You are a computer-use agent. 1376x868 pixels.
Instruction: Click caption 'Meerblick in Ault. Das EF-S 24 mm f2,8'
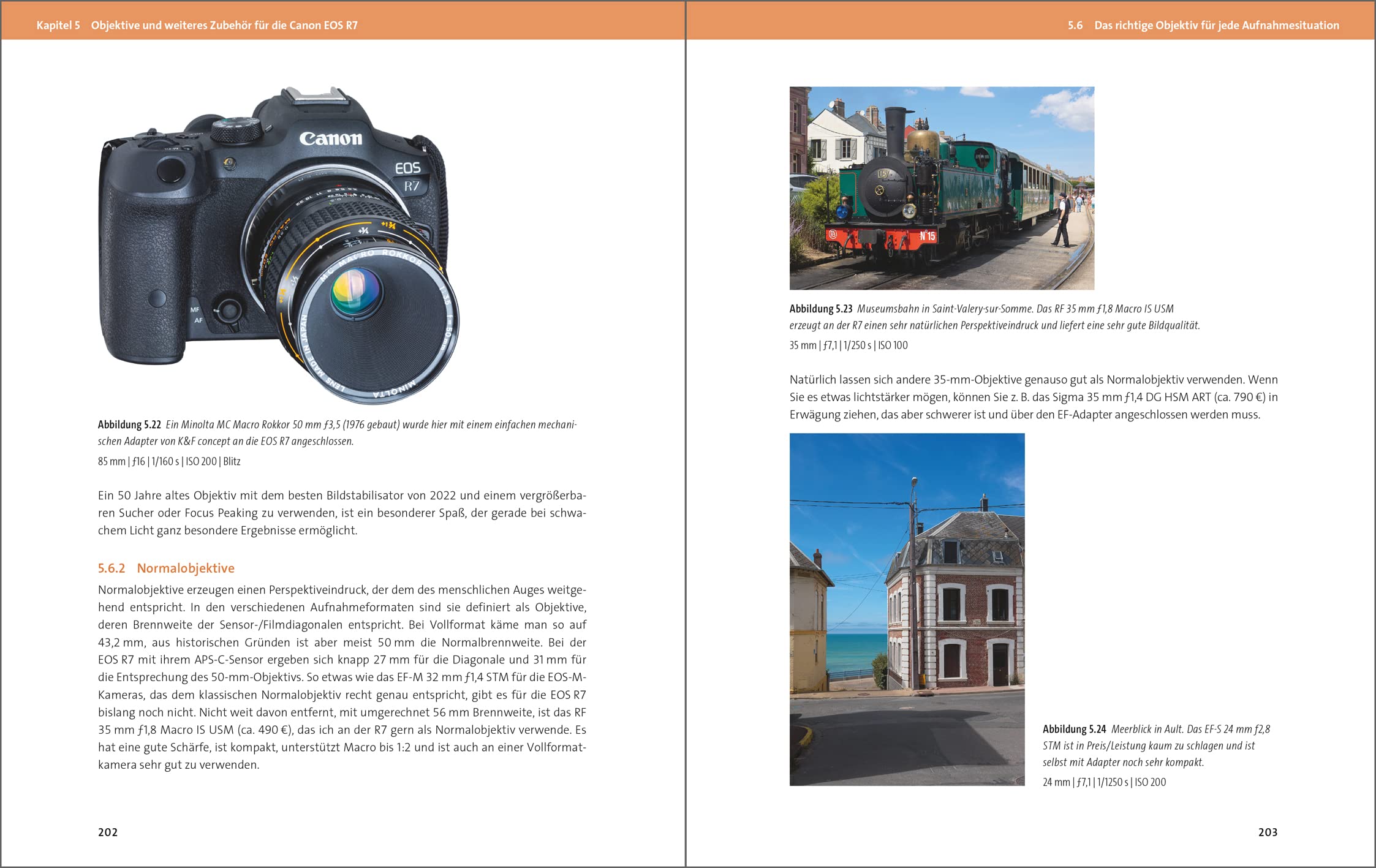coord(1190,729)
